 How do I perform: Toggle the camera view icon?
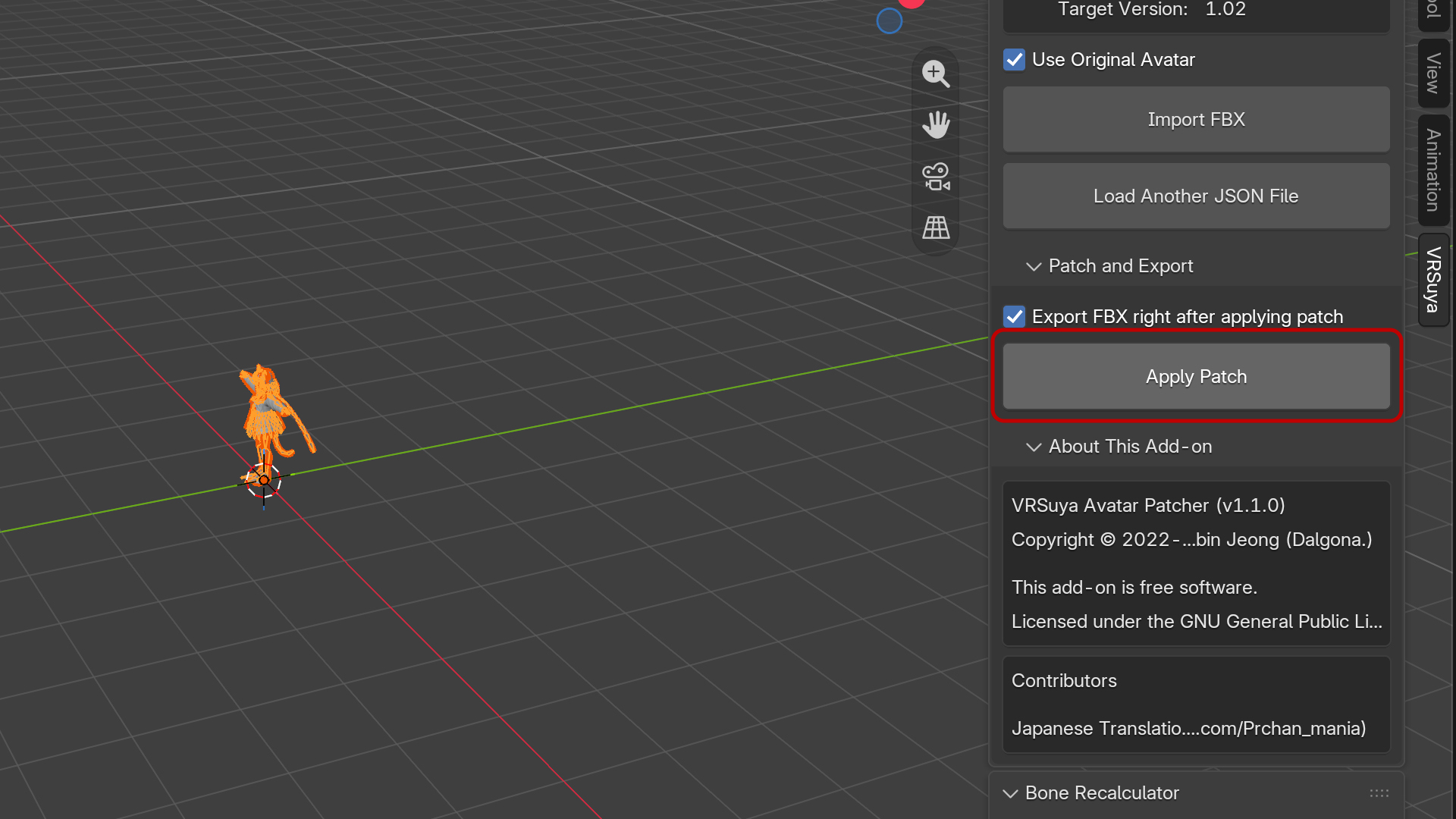936,176
